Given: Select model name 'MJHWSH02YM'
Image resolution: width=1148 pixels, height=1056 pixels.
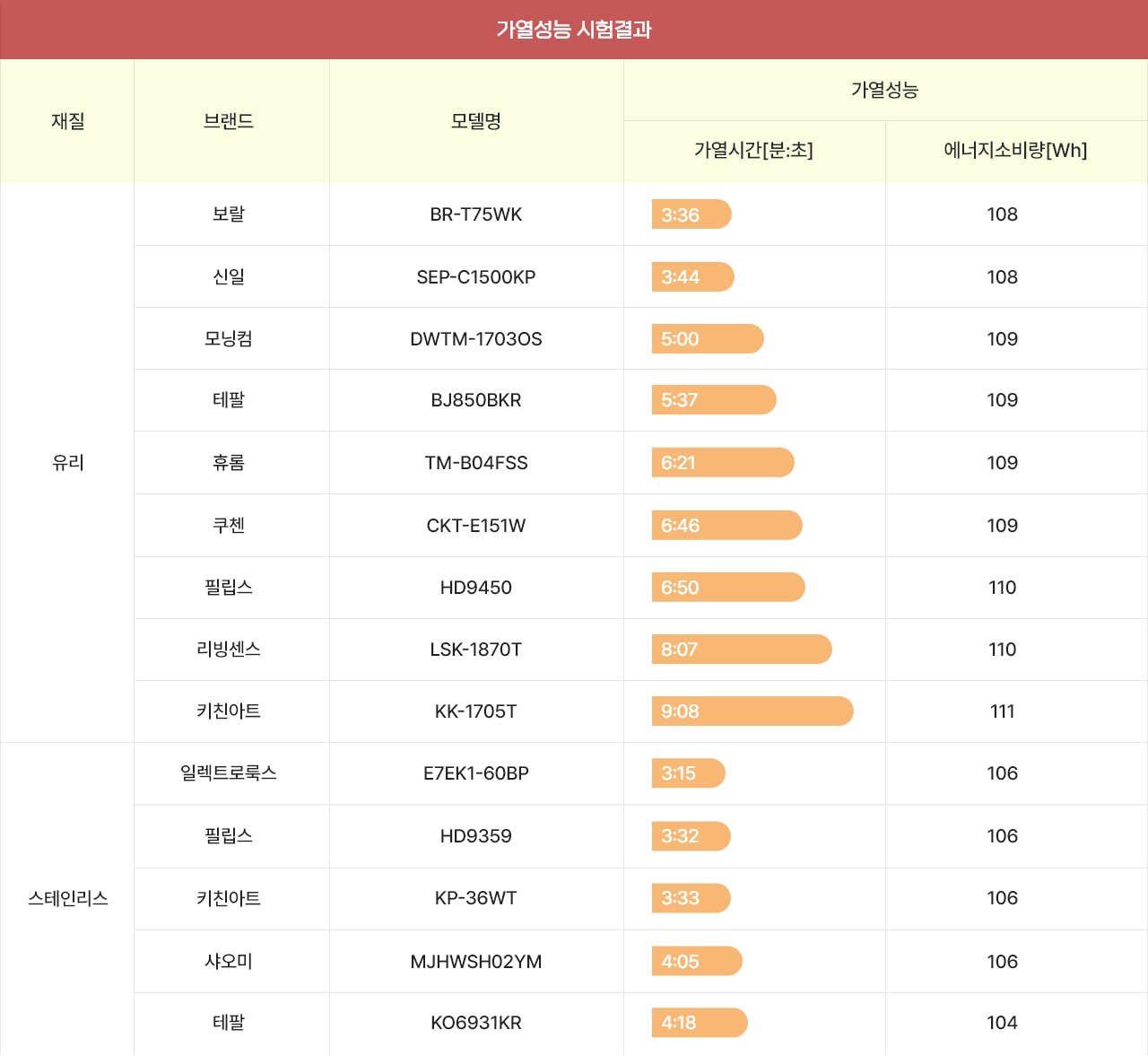Looking at the screenshot, I should 476,962.
